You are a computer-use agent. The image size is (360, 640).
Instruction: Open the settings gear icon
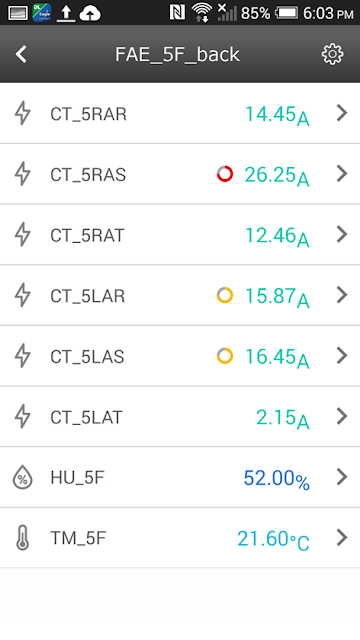tap(332, 54)
